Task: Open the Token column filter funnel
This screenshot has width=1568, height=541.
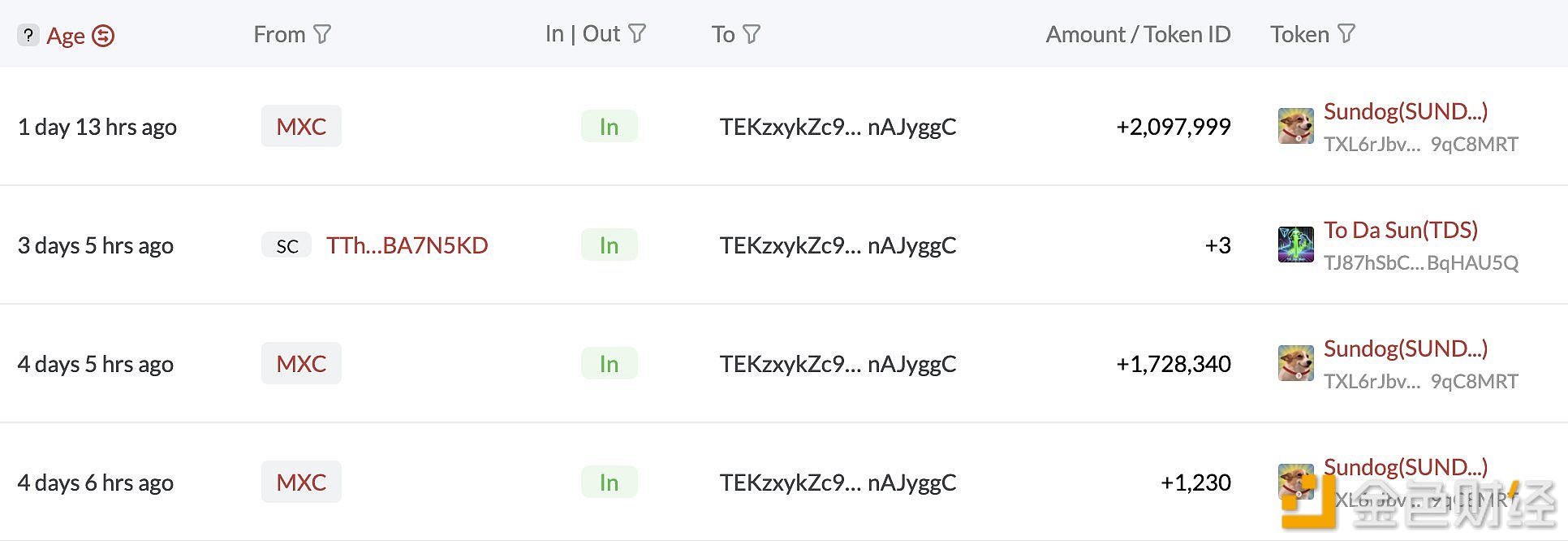Action: 1346,33
